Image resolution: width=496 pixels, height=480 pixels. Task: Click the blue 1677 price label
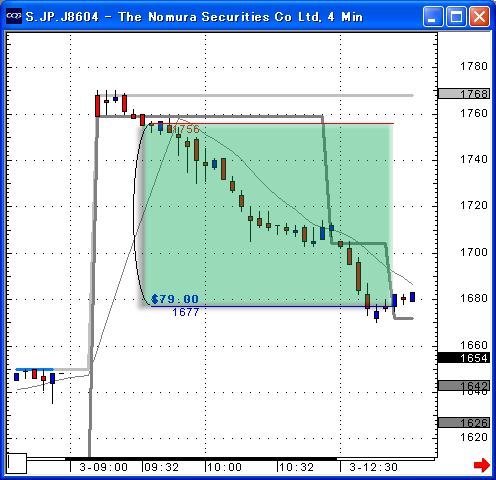(186, 312)
